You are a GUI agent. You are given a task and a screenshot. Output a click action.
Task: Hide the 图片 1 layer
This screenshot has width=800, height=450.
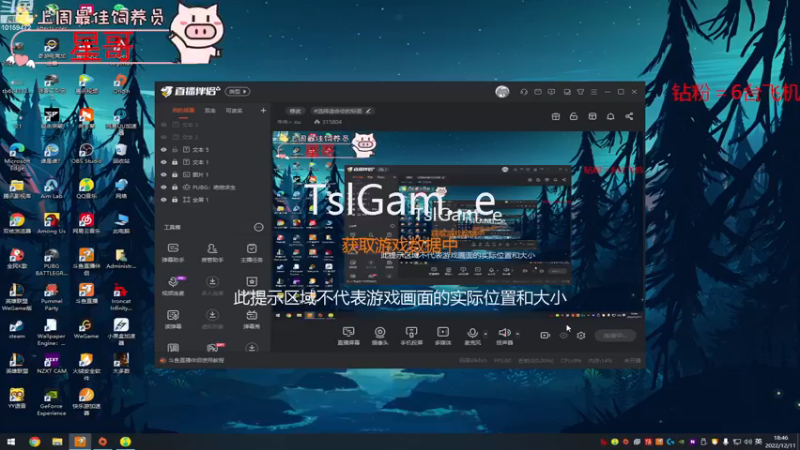[164, 174]
